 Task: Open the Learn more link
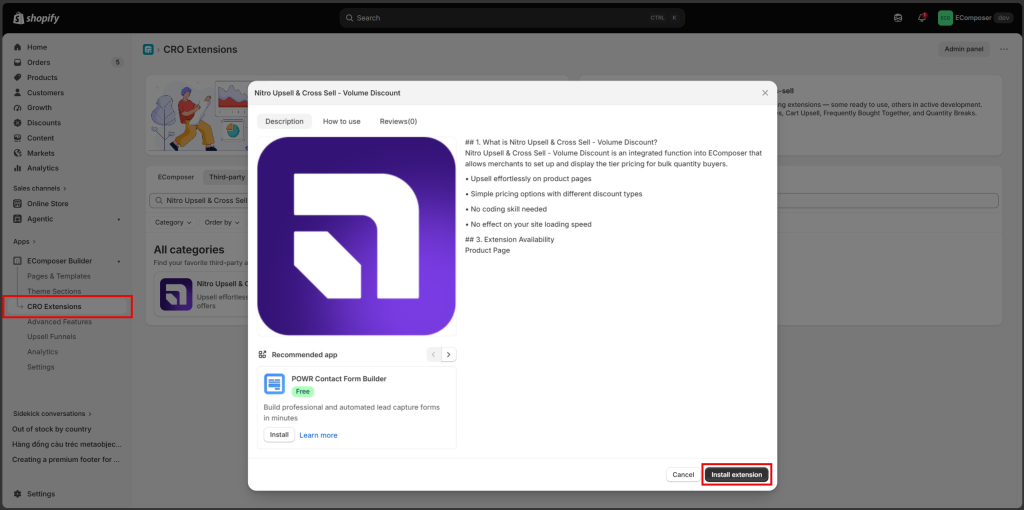coord(319,435)
